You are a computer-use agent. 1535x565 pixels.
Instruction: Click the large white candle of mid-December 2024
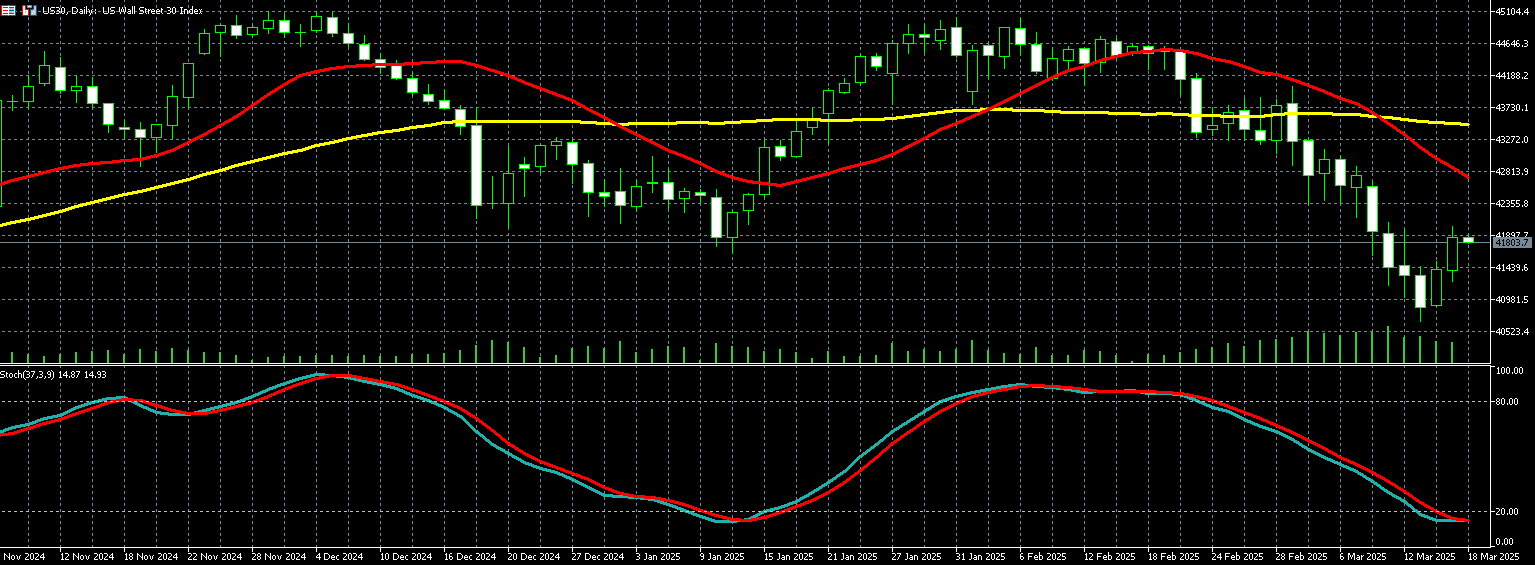(x=476, y=164)
